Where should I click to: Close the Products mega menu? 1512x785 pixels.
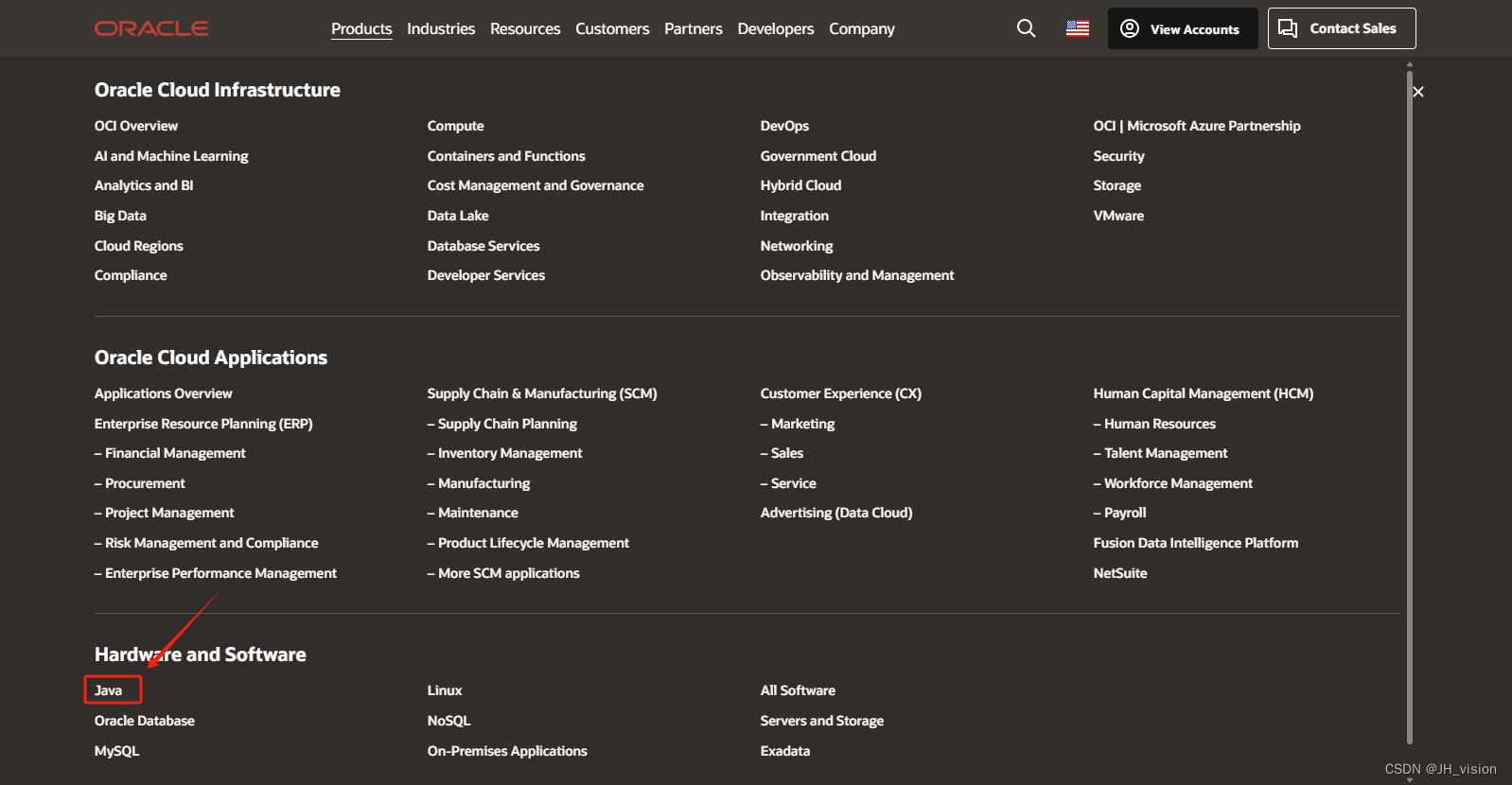(x=1417, y=92)
